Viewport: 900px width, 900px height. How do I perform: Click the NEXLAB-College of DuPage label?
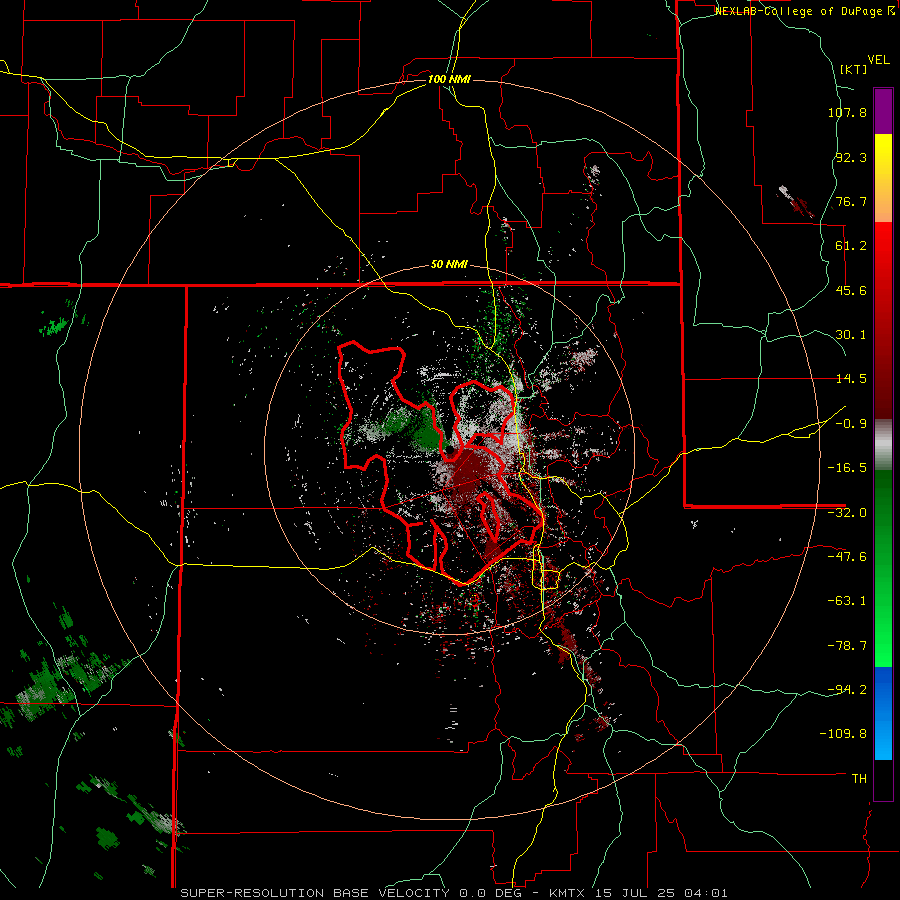tap(800, 11)
